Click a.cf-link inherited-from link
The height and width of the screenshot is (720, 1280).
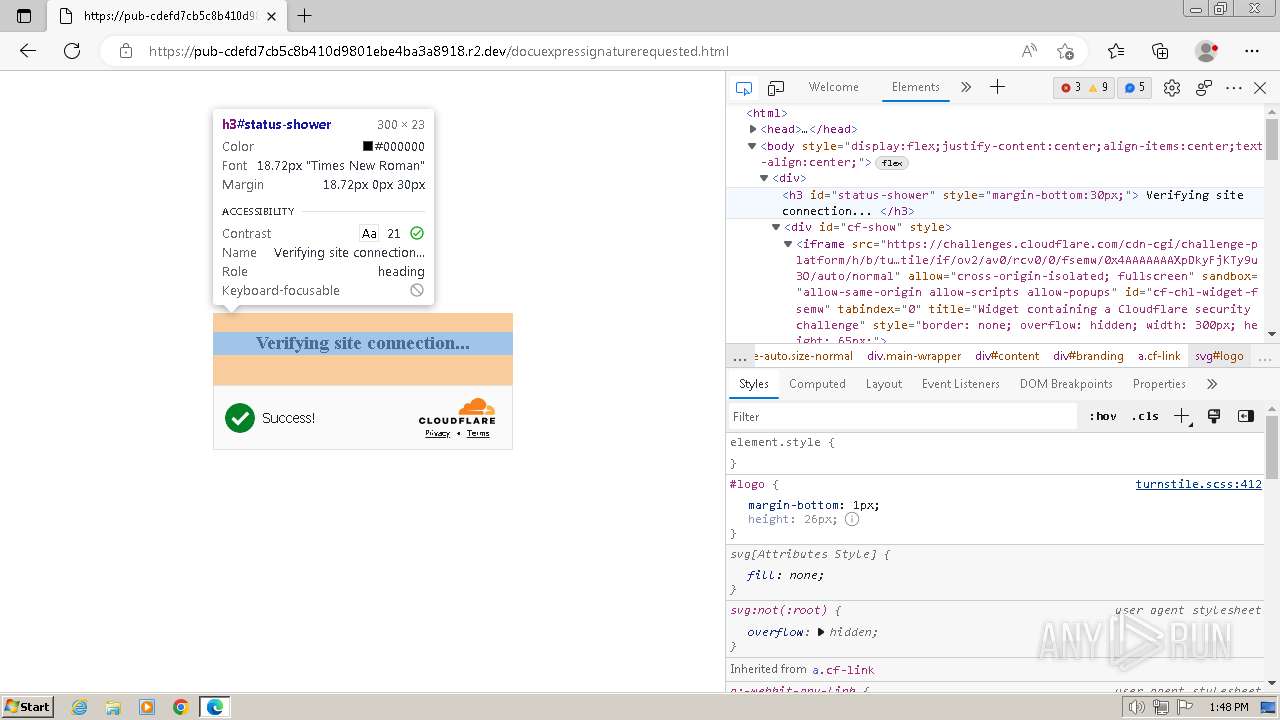tap(843, 670)
